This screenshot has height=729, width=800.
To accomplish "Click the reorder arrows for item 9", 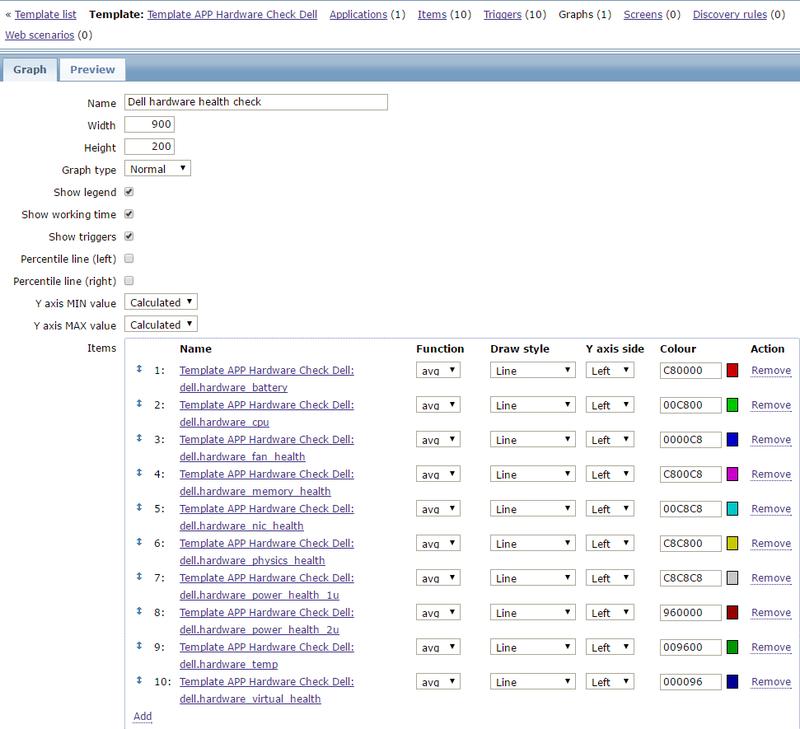I will click(x=139, y=646).
